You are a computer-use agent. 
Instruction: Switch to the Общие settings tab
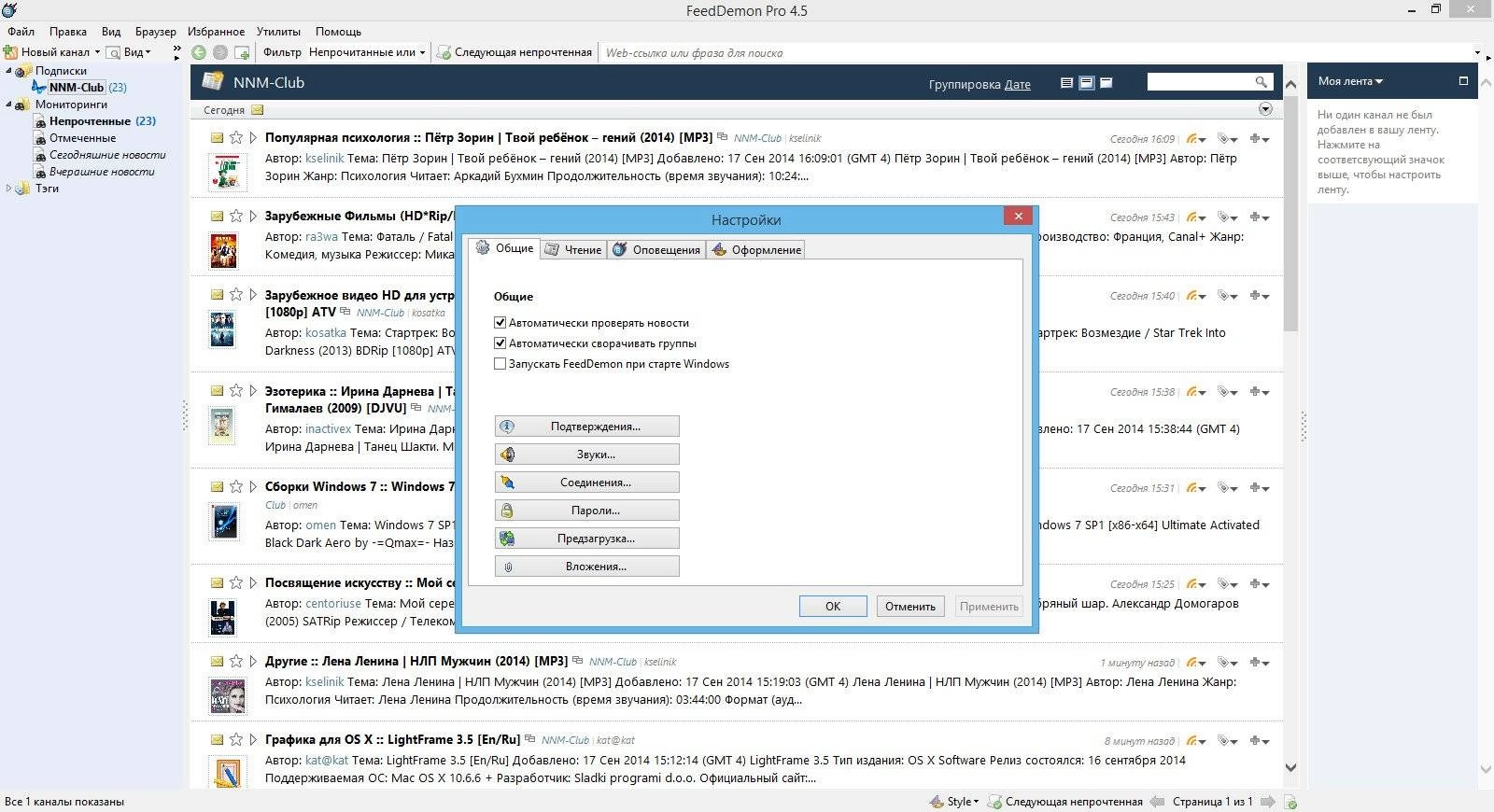(x=504, y=248)
